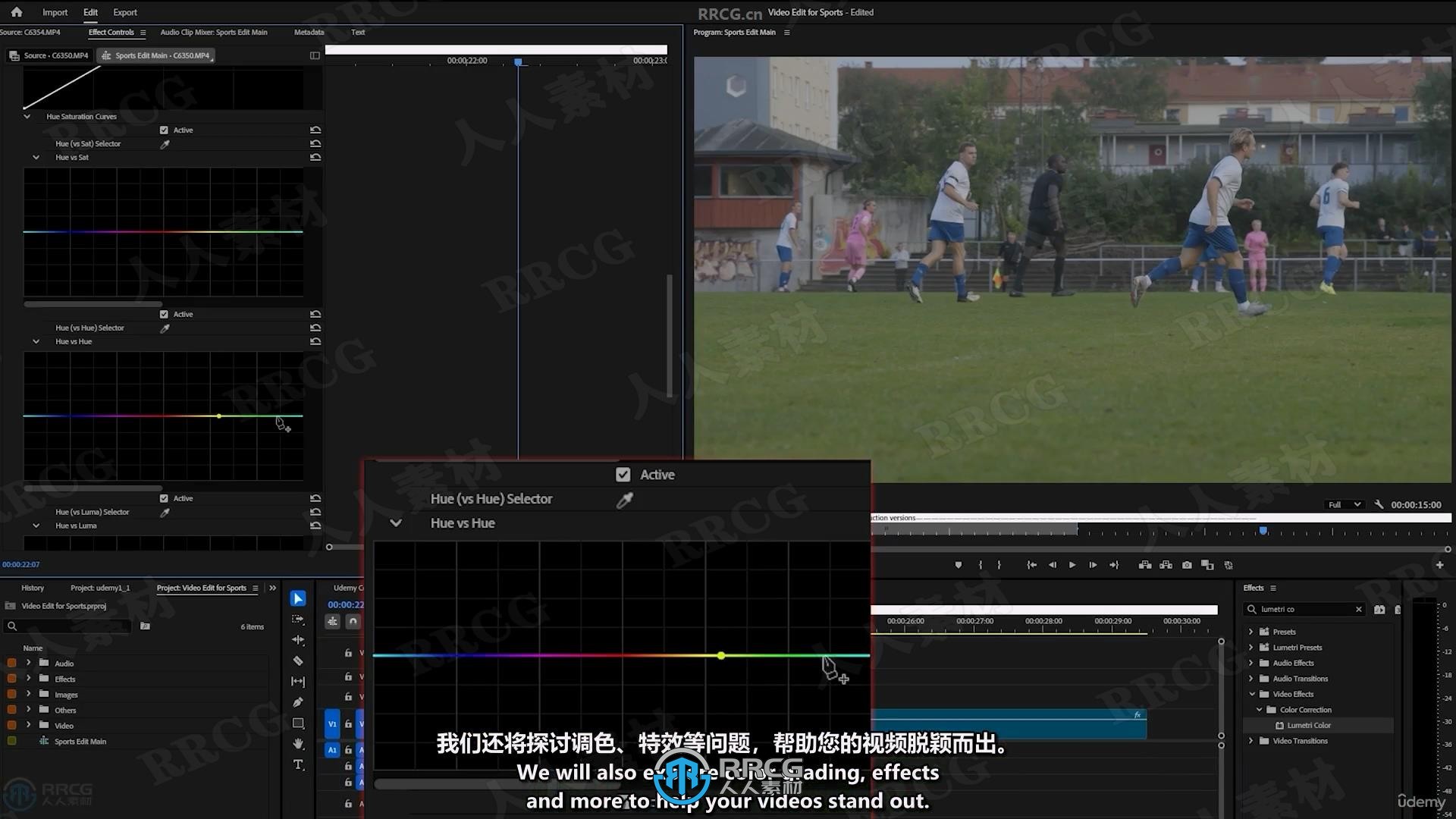1456x819 pixels.
Task: Open the Project: udemy1_1 tab
Action: 100,588
